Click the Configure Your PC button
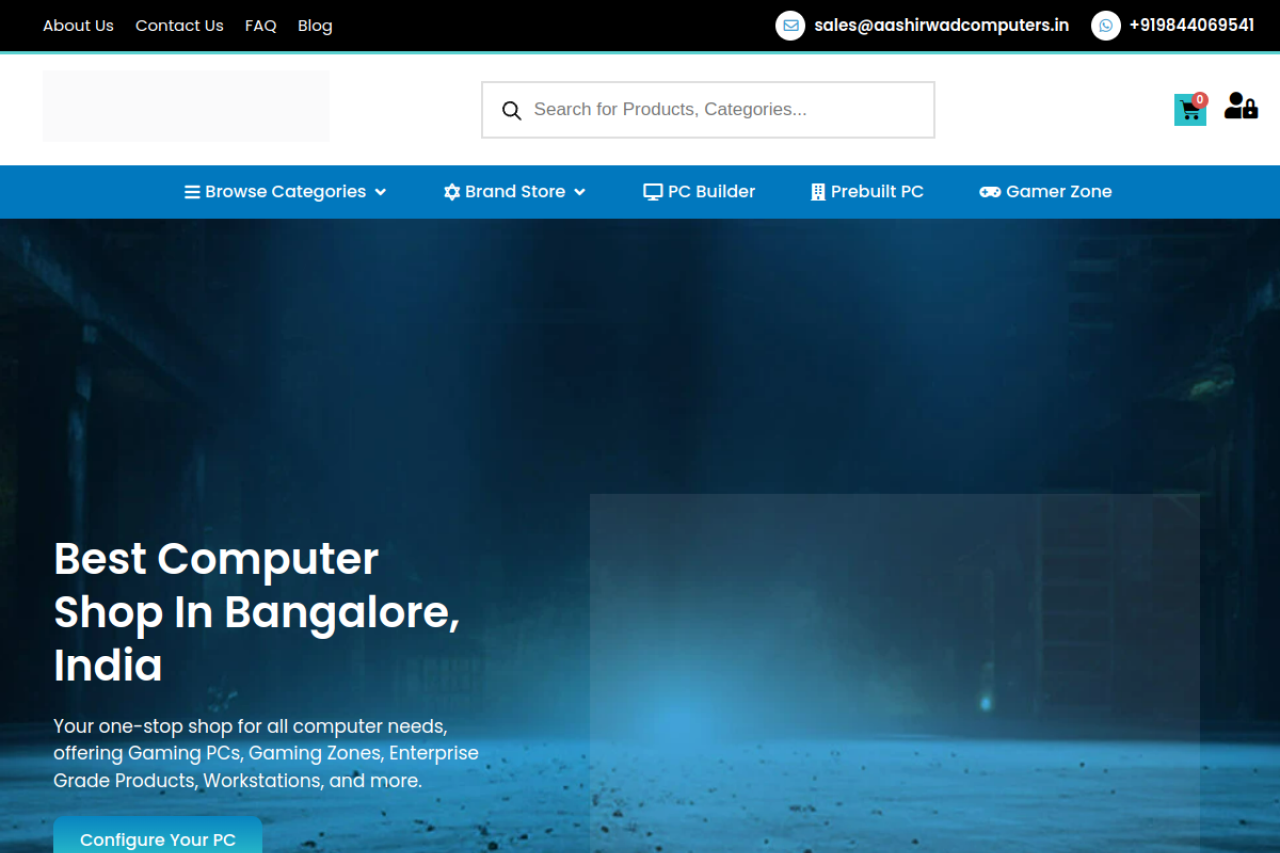1280x853 pixels. pos(158,836)
